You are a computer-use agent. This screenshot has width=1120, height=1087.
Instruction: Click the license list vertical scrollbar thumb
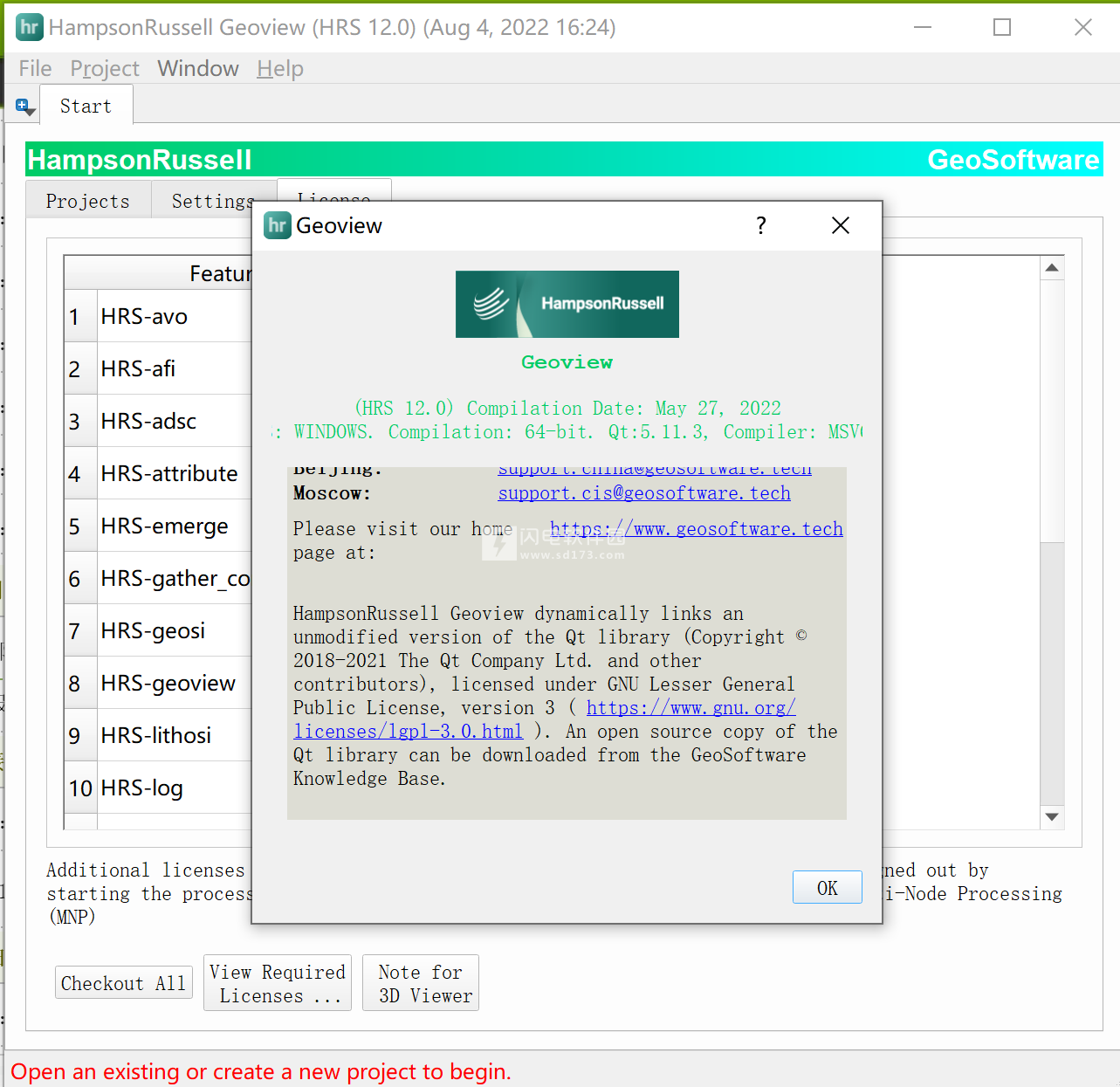point(1052,410)
